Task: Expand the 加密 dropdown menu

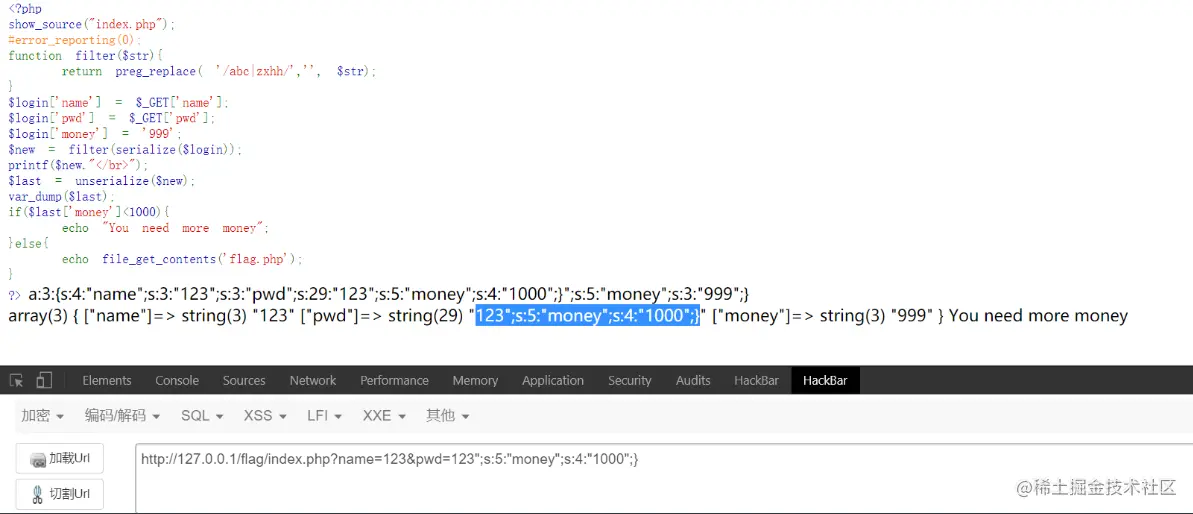Action: click(42, 416)
